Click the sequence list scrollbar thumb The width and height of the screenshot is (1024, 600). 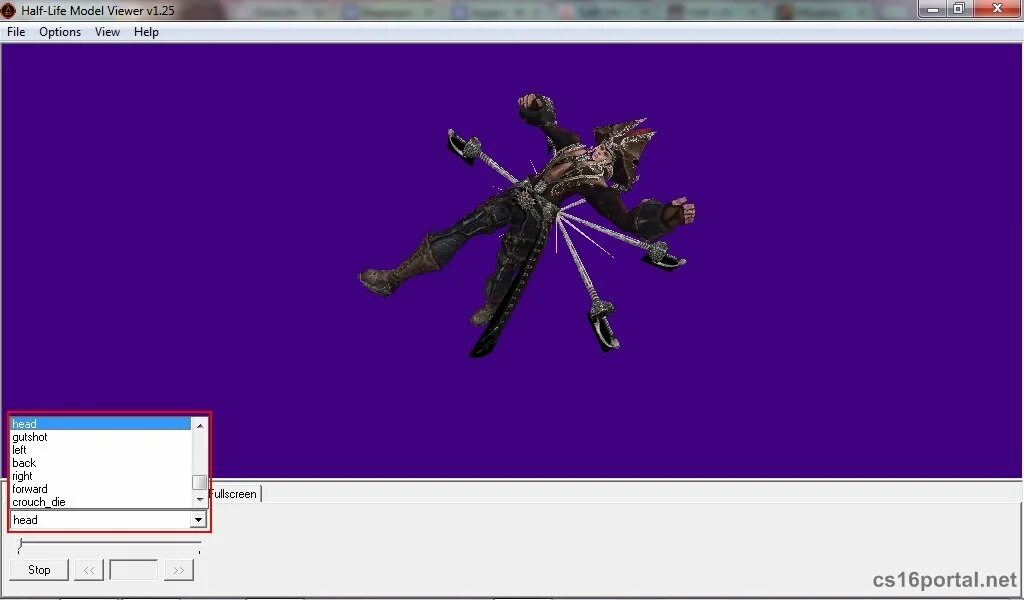click(200, 482)
